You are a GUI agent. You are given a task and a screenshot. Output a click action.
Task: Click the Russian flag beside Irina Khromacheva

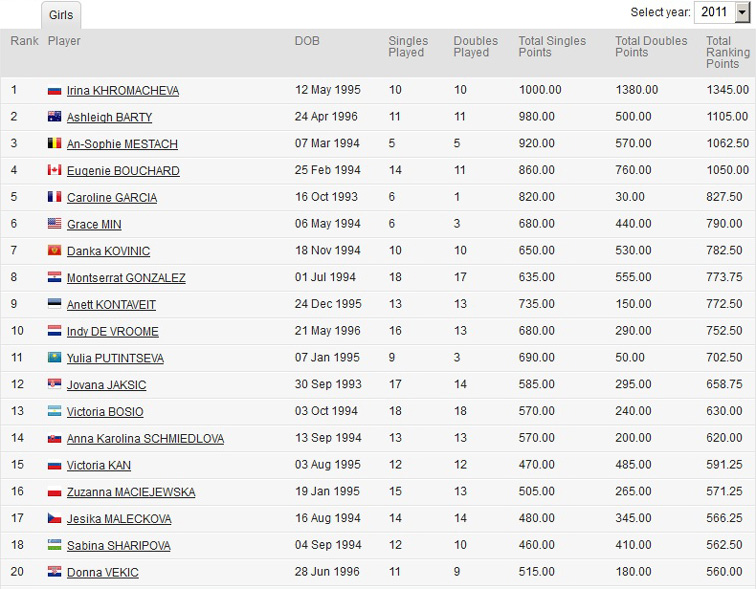[x=55, y=91]
